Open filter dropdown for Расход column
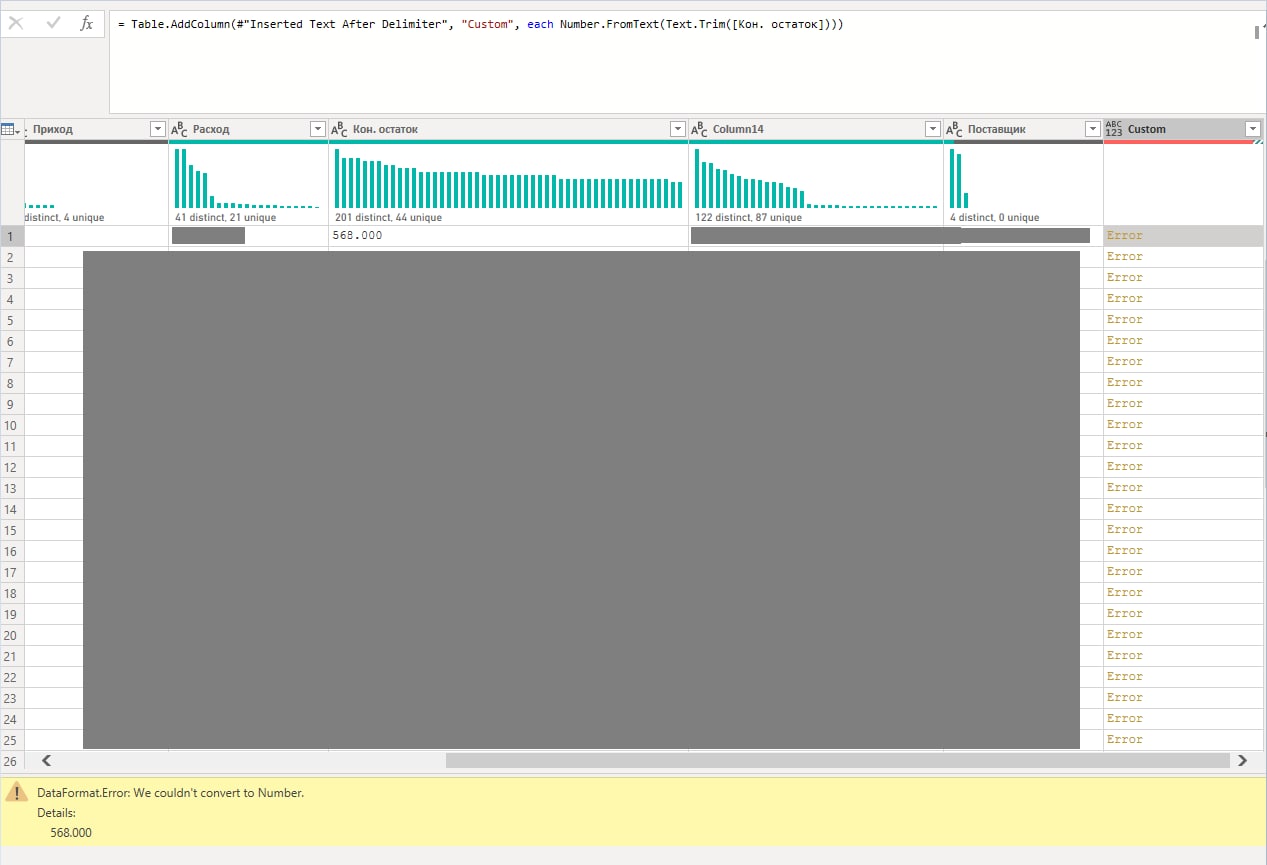Screen dimensions: 1267x865 [317, 129]
